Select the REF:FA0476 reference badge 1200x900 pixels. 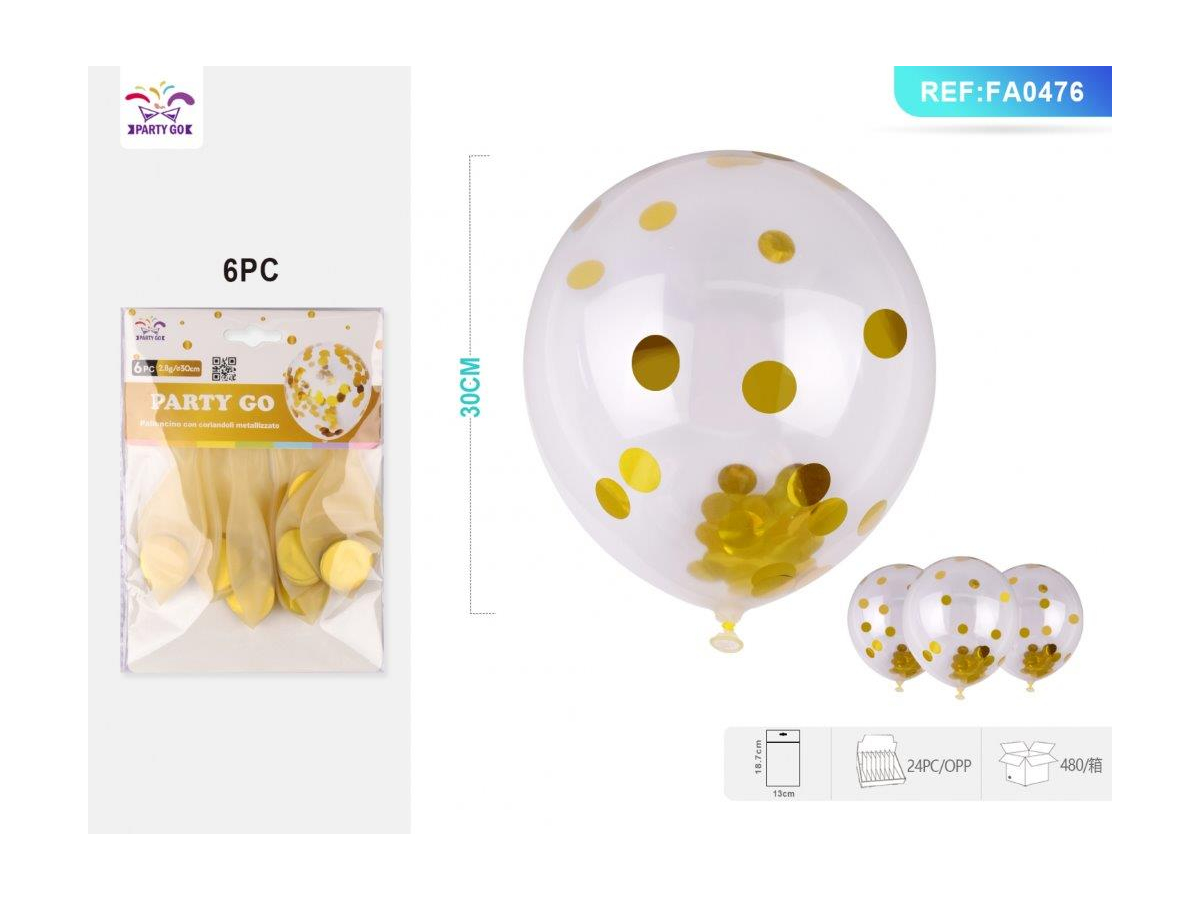click(x=1002, y=92)
